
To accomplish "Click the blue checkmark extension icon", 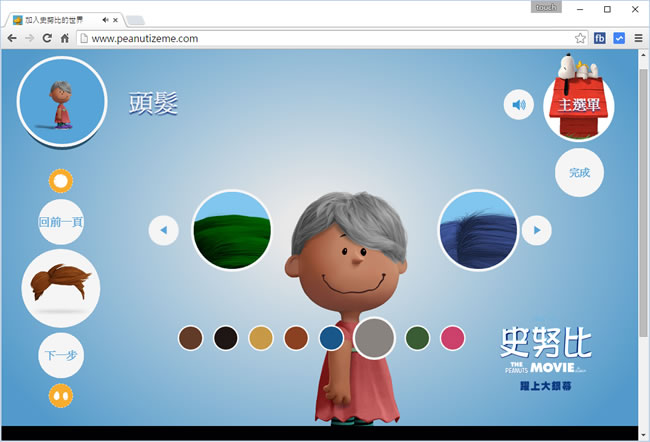I will (x=619, y=38).
